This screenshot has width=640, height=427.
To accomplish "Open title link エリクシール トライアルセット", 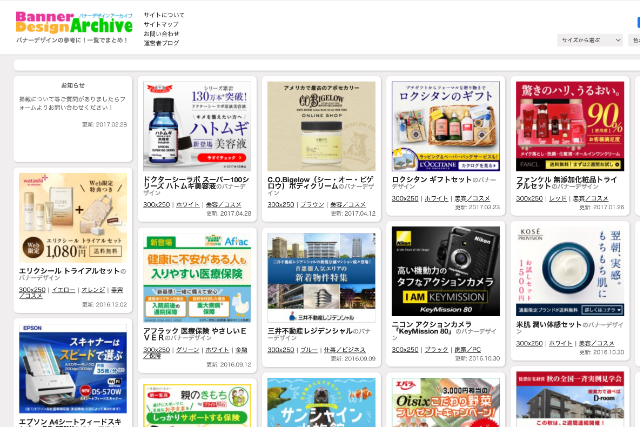I will click(69, 271).
